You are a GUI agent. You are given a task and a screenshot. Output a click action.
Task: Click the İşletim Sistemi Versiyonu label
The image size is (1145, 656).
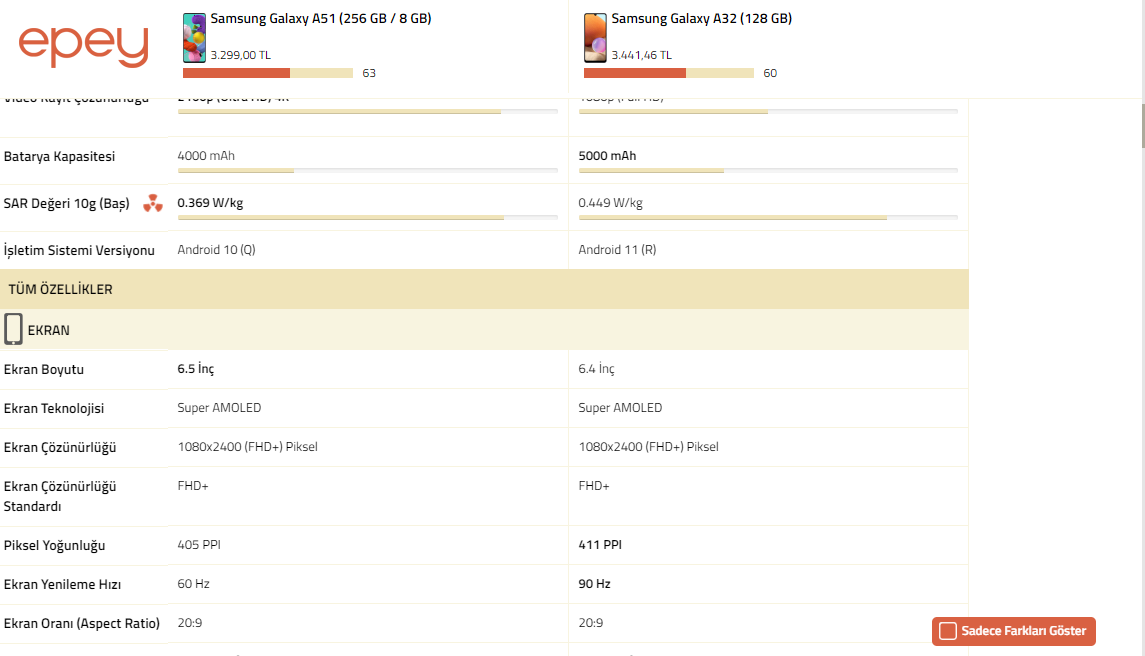[79, 250]
